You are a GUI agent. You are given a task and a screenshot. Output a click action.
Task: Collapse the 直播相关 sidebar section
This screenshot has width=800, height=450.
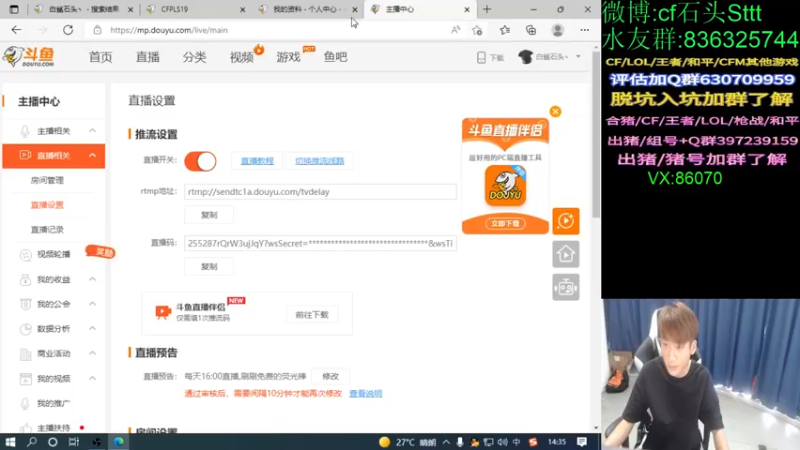92,155
